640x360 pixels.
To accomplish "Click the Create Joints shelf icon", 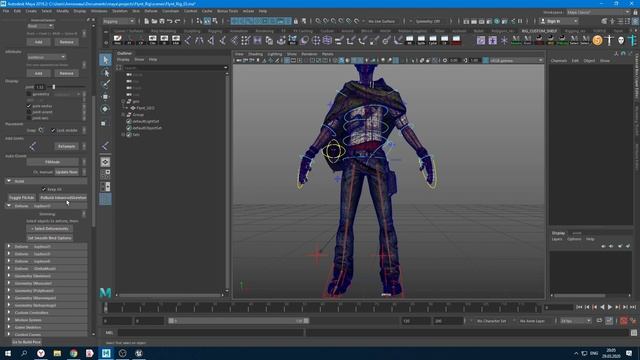I will point(188,40).
